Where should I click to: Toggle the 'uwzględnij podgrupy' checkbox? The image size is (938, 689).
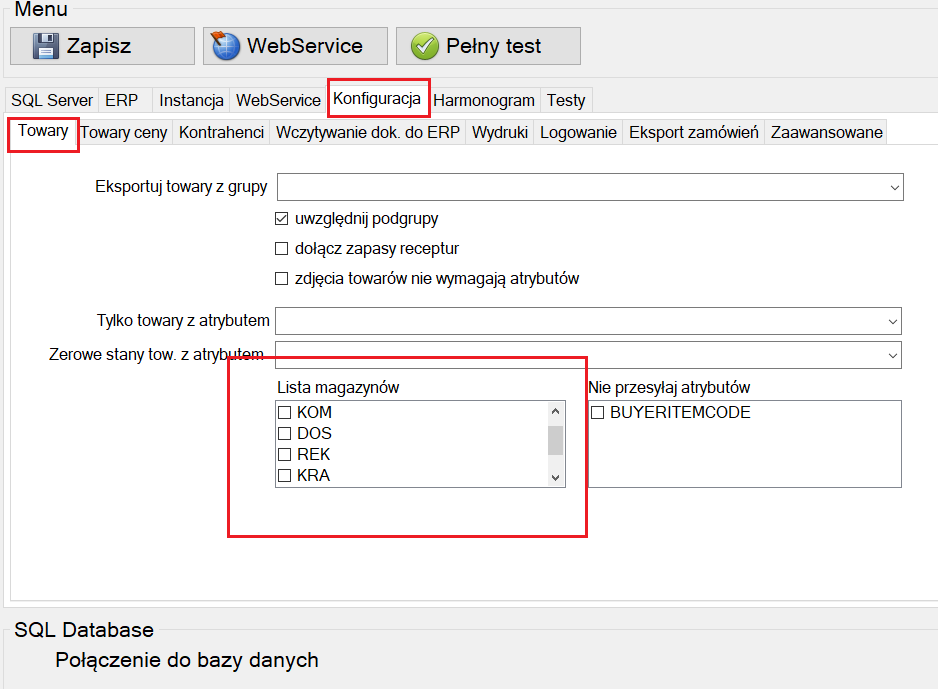(x=282, y=218)
